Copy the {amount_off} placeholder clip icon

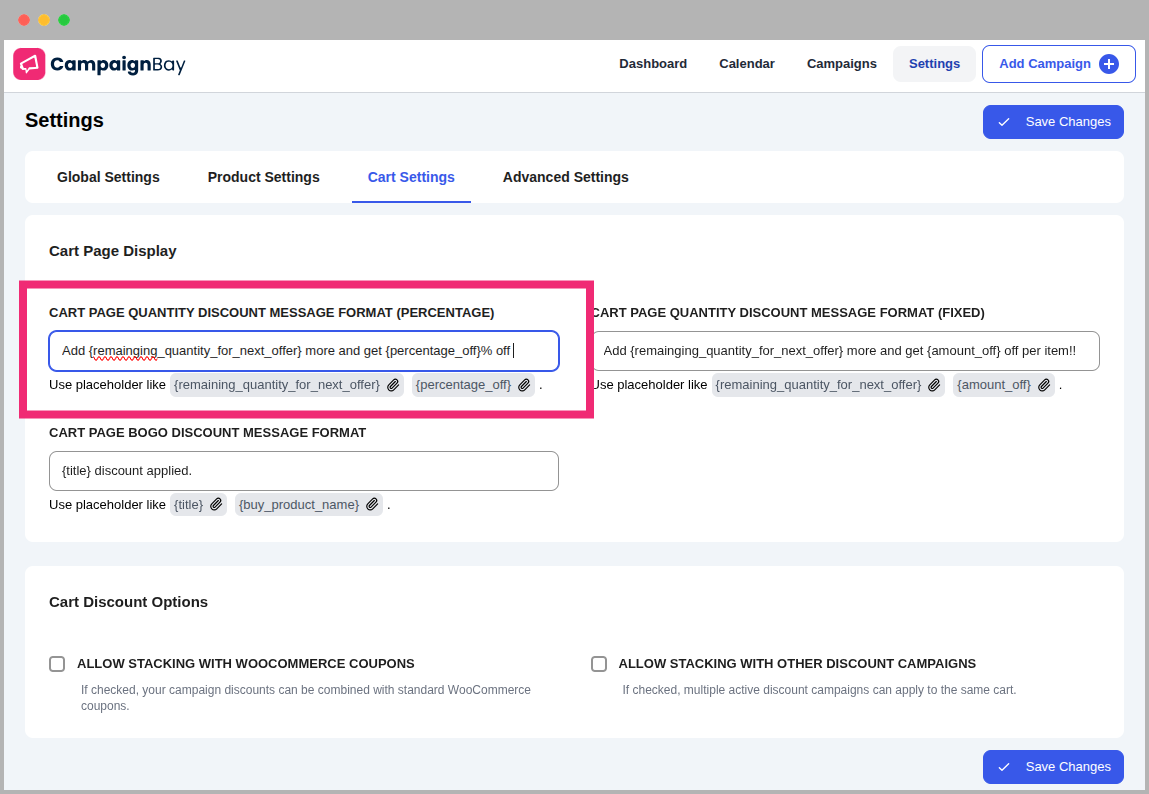point(1044,385)
